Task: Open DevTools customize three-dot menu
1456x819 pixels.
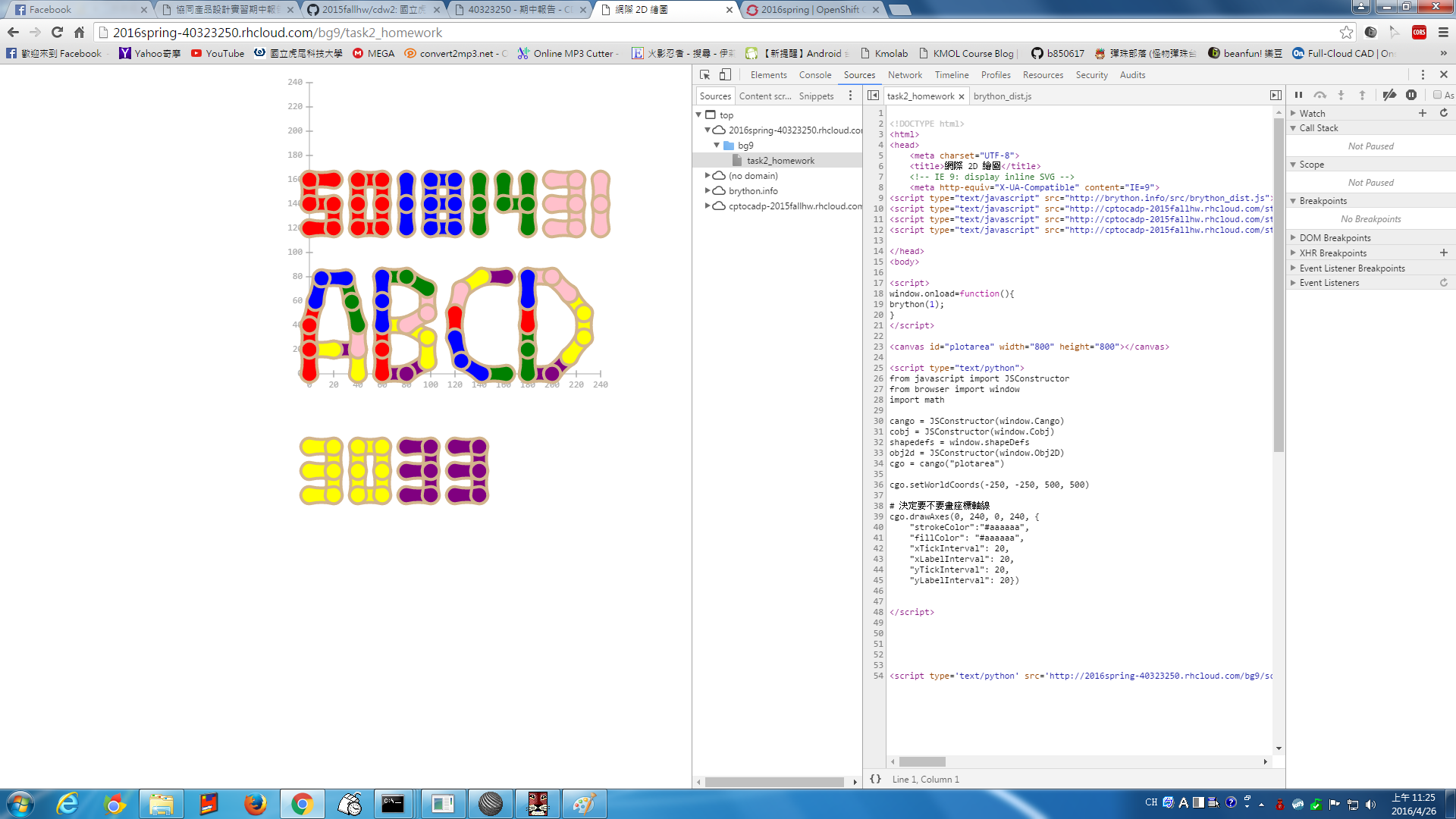Action: click(x=1423, y=74)
